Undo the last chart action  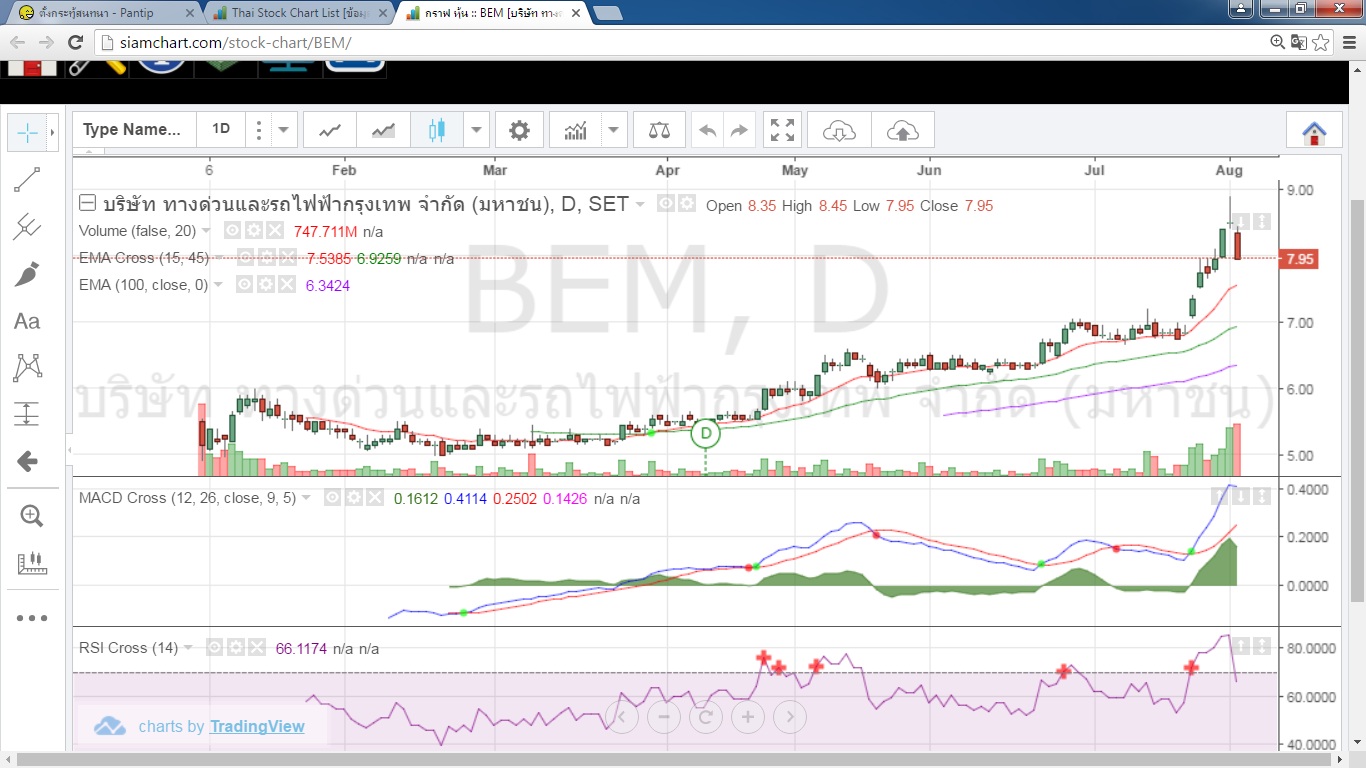coord(708,130)
